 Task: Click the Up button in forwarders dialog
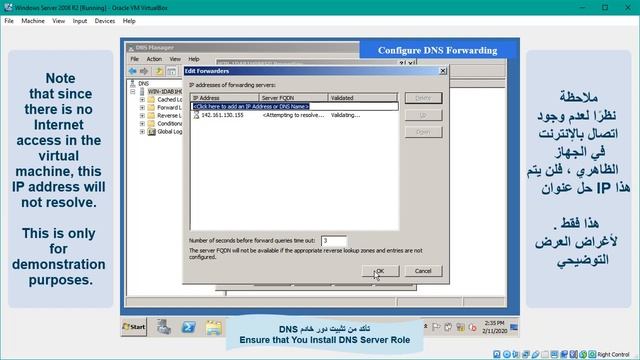(x=423, y=115)
